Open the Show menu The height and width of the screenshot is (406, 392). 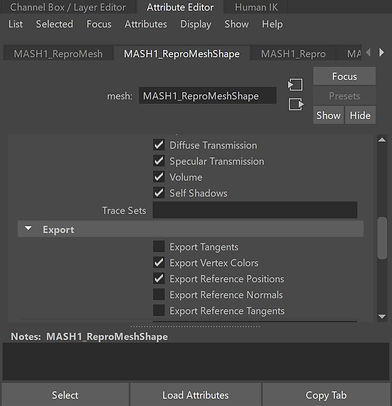click(x=236, y=24)
